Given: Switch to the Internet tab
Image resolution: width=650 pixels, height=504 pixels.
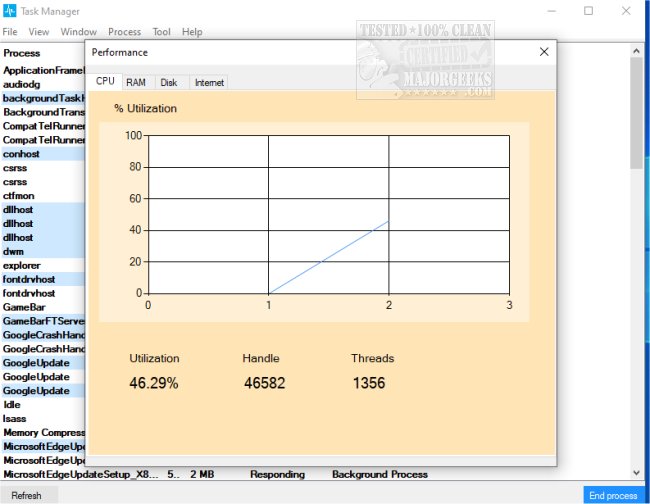Looking at the screenshot, I should (209, 82).
